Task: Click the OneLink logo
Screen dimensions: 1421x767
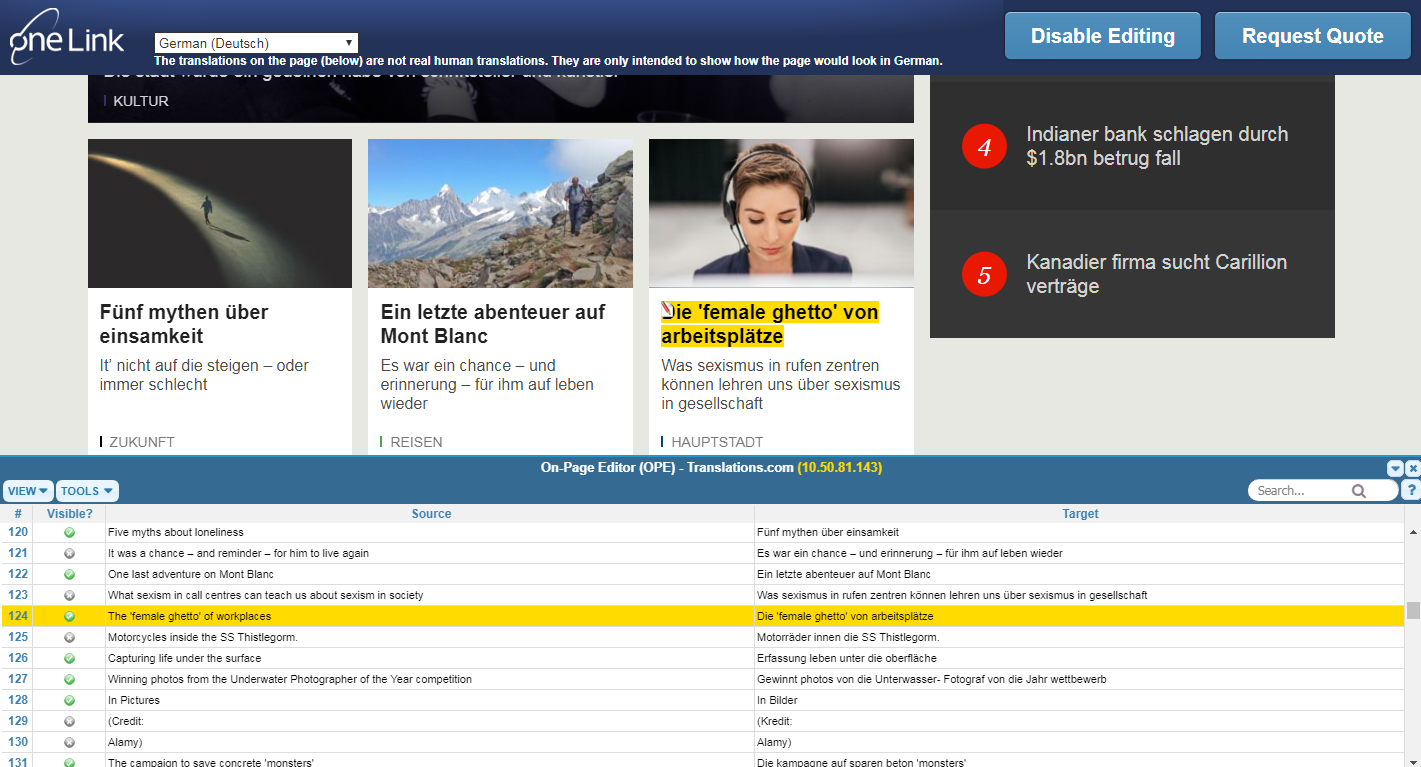Action: (x=67, y=37)
